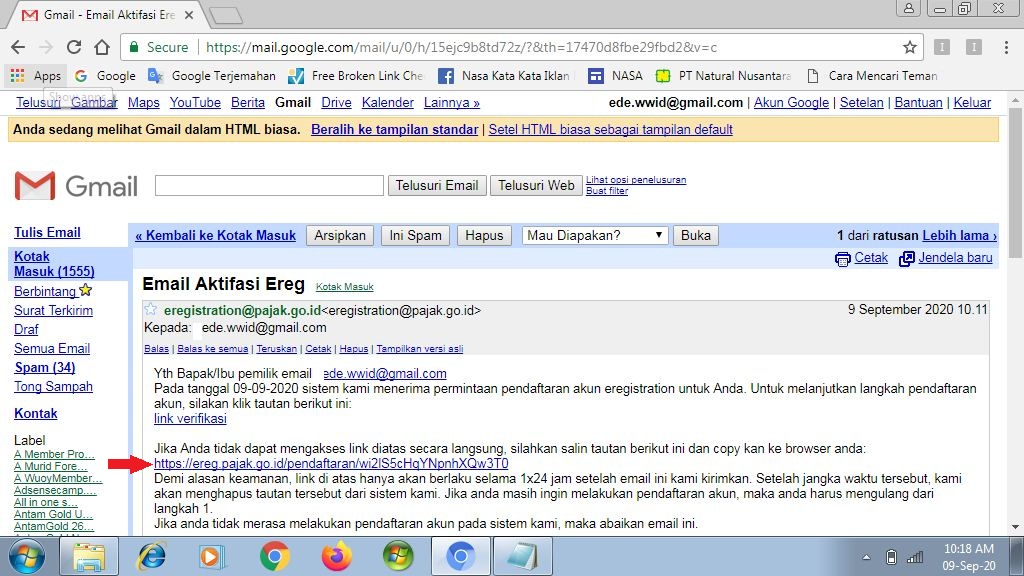The width and height of the screenshot is (1024, 576).
Task: Select the Gmail - Email Aktifasi browser tab
Action: pyautogui.click(x=108, y=14)
